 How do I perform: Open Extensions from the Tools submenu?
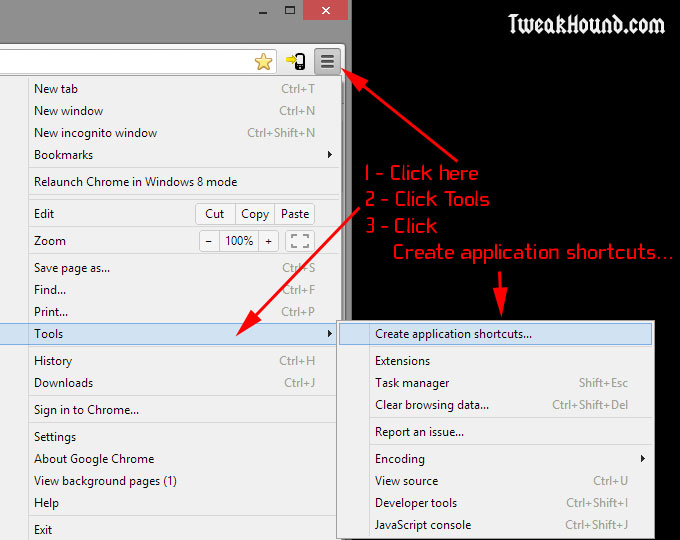coord(495,361)
